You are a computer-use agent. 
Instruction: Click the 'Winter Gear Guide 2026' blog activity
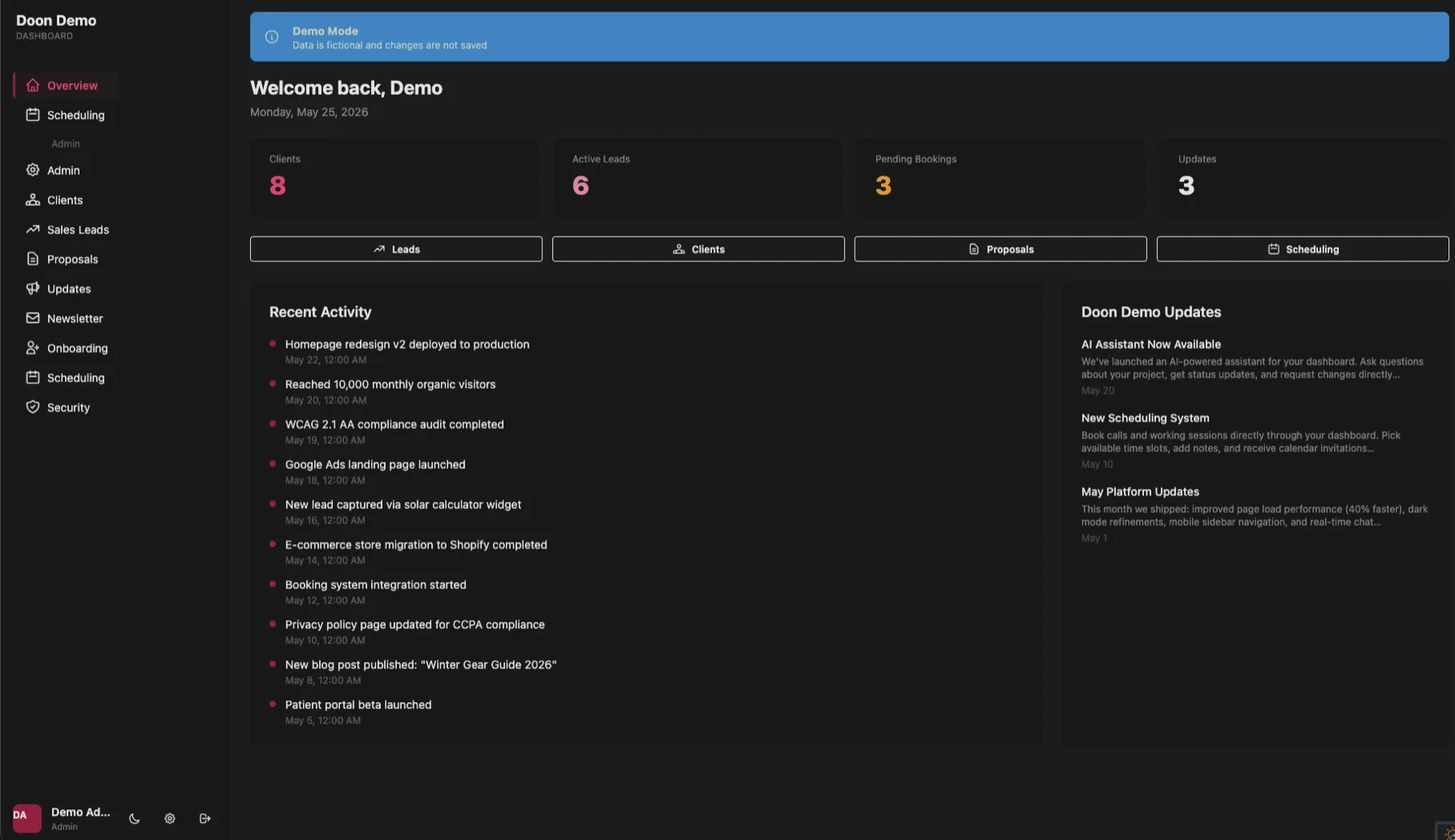click(x=421, y=665)
